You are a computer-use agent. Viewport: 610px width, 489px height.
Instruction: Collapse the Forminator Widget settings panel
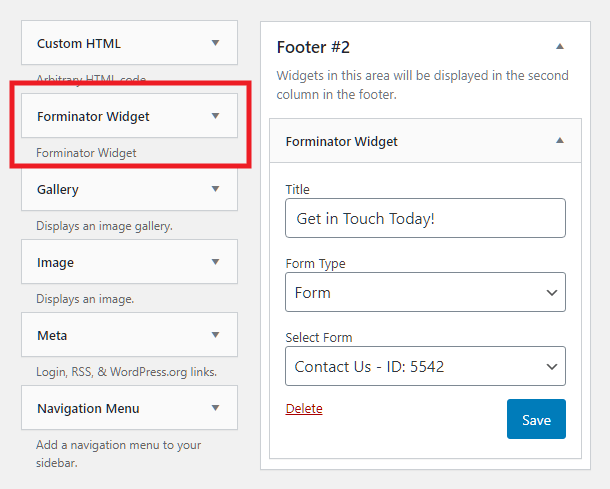(560, 141)
